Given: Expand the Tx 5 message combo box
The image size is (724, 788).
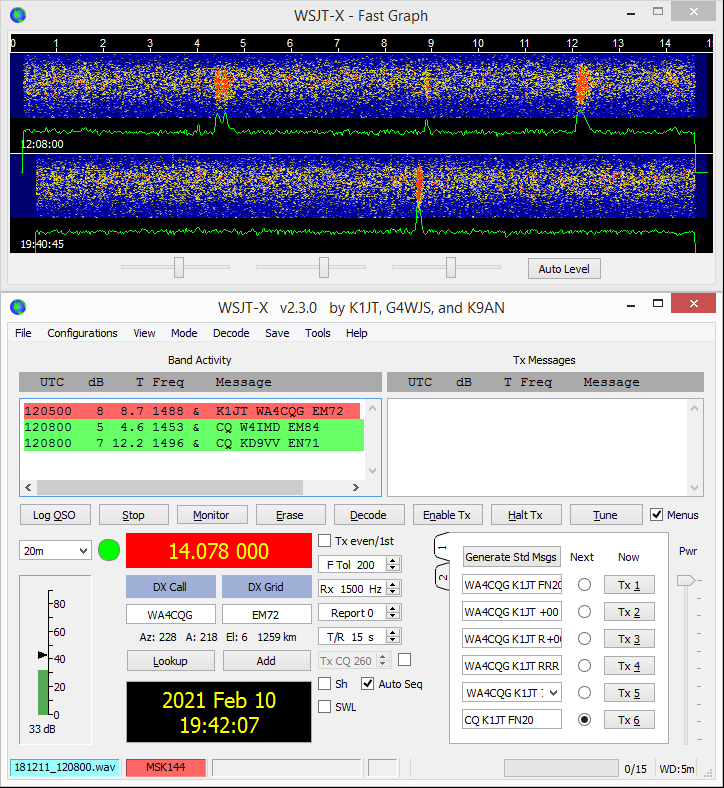Looking at the screenshot, I should (554, 692).
